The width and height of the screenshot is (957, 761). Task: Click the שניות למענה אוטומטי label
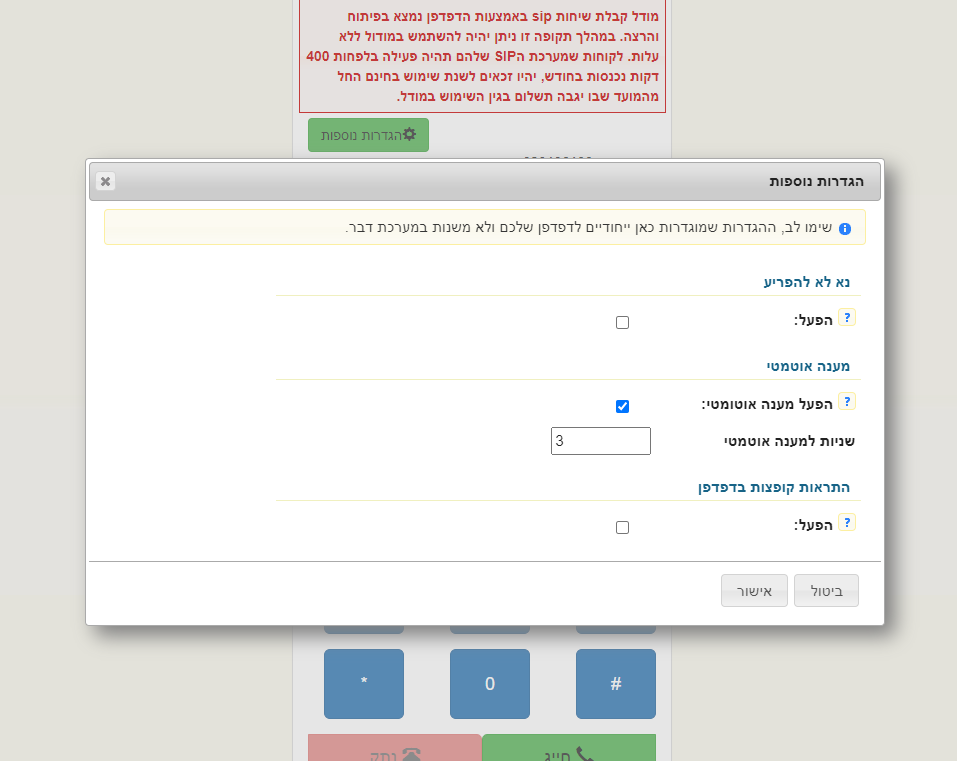(x=788, y=441)
